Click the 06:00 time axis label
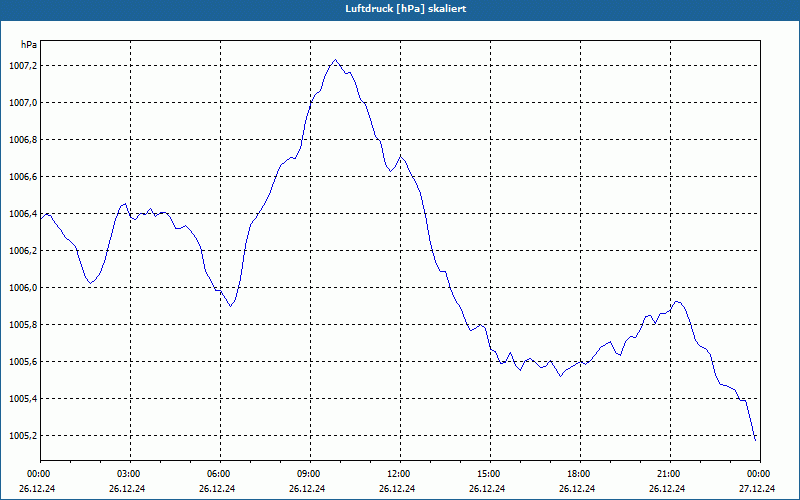Screen dimensions: 800x500 pos(220,474)
